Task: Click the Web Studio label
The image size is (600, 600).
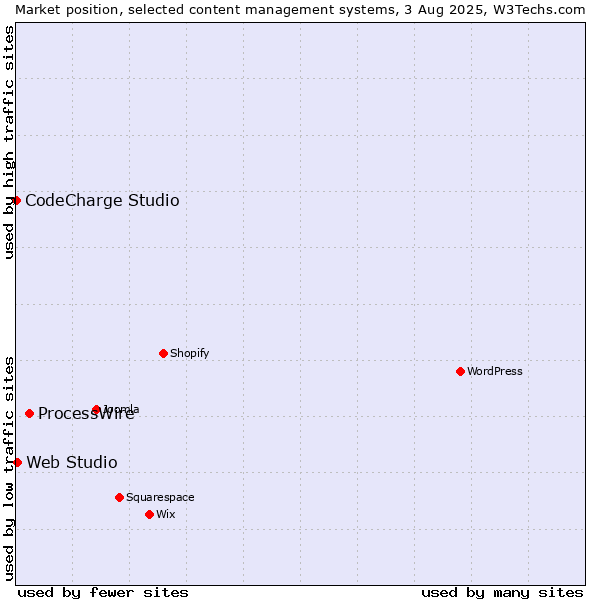Action: (72, 462)
